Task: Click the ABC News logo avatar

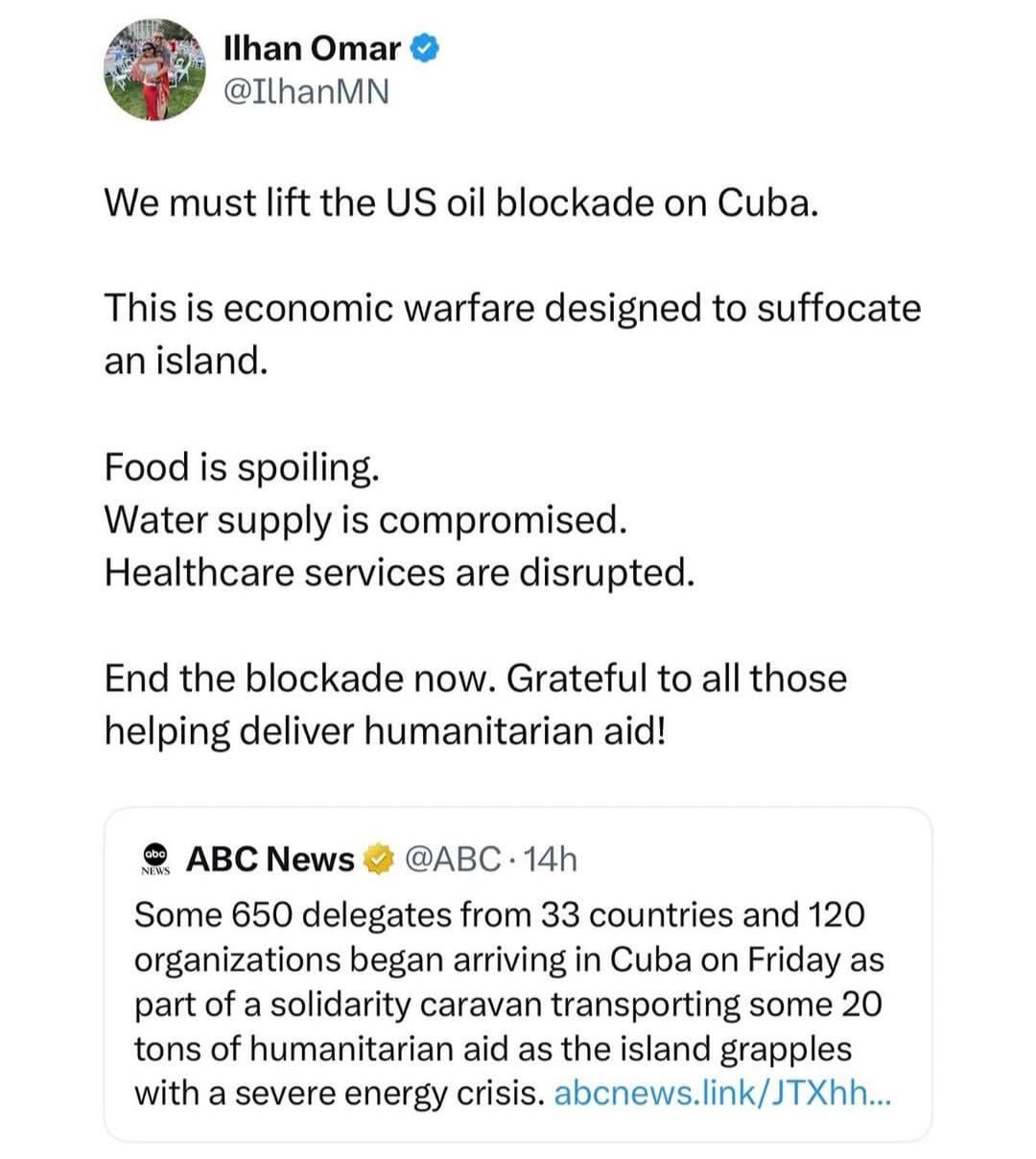Action: point(154,858)
